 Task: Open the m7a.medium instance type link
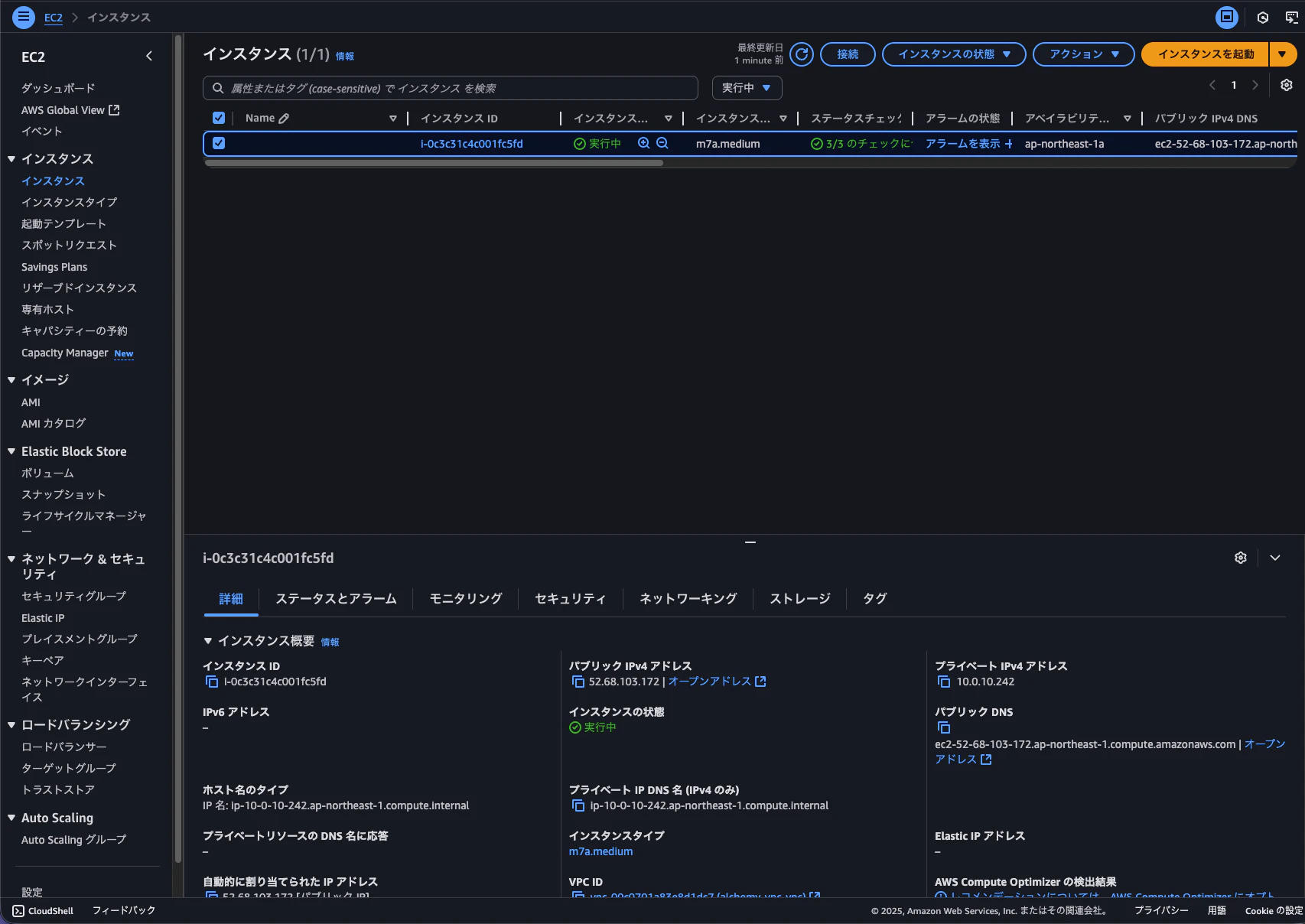pyautogui.click(x=600, y=851)
